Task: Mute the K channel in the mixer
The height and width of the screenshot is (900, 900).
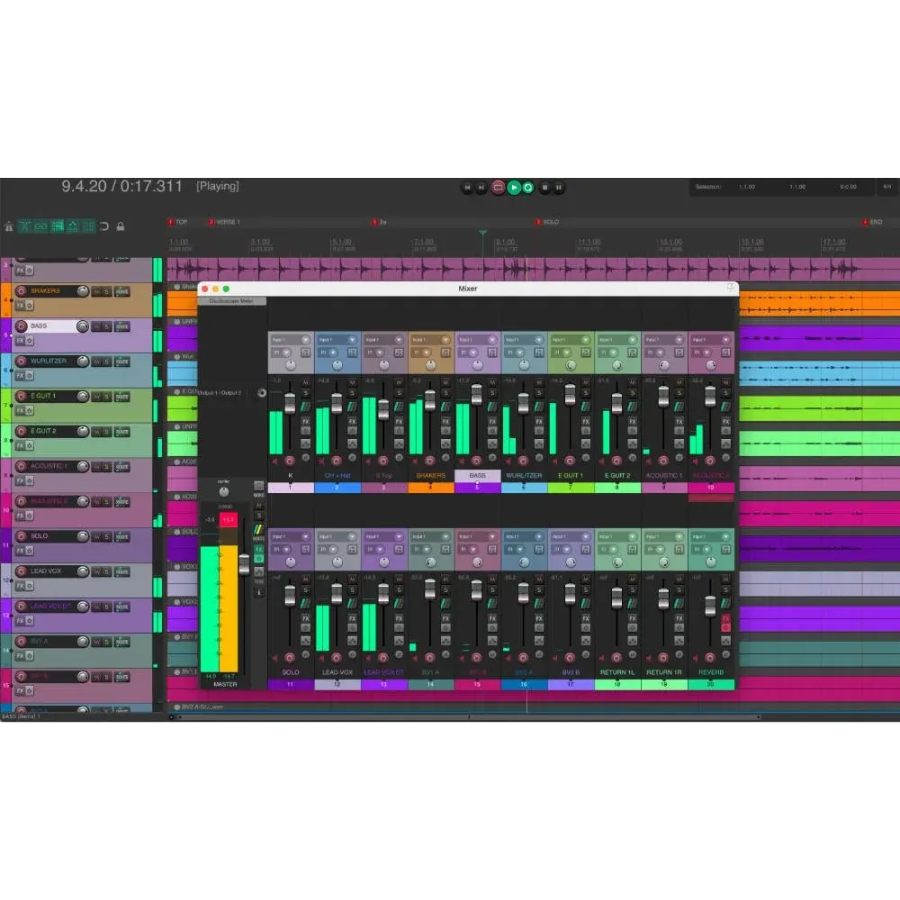Action: coord(305,382)
